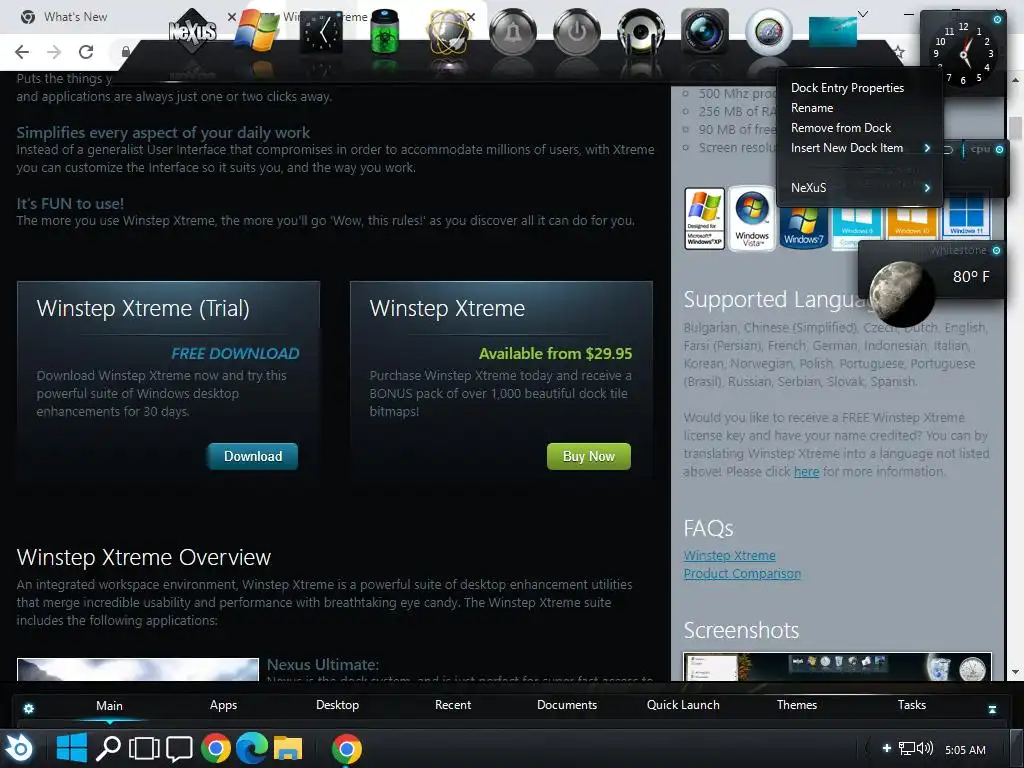
Task: Click the shelf collapse icon at right end
Action: point(993,710)
